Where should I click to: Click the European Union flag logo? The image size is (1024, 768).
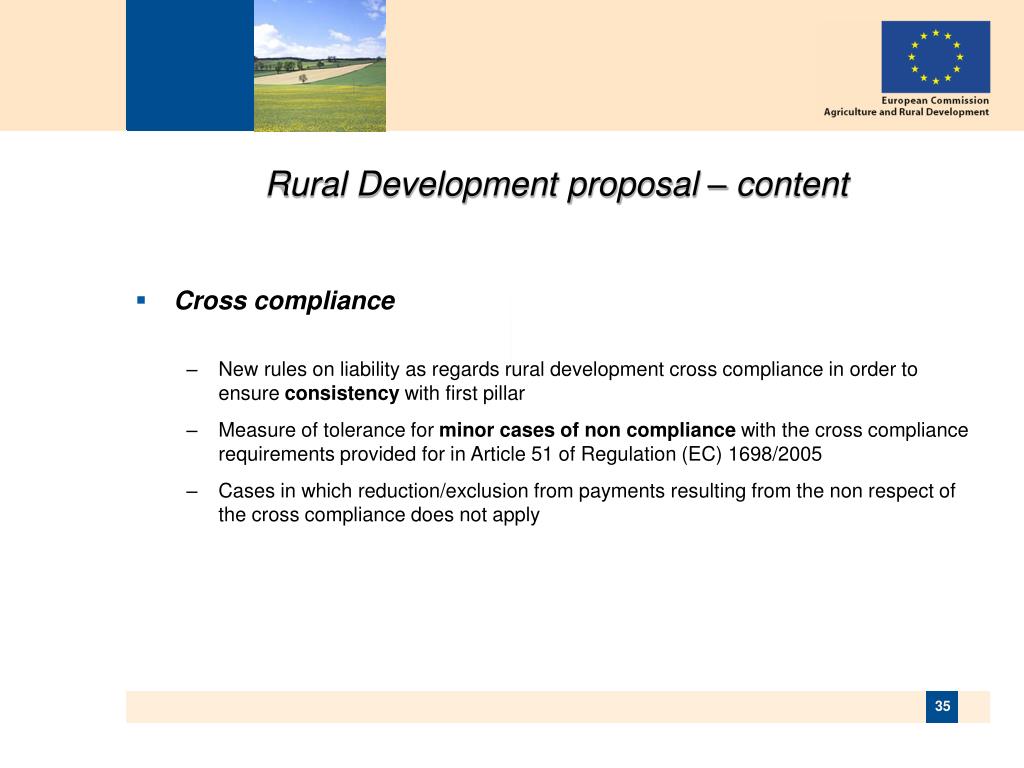click(935, 57)
